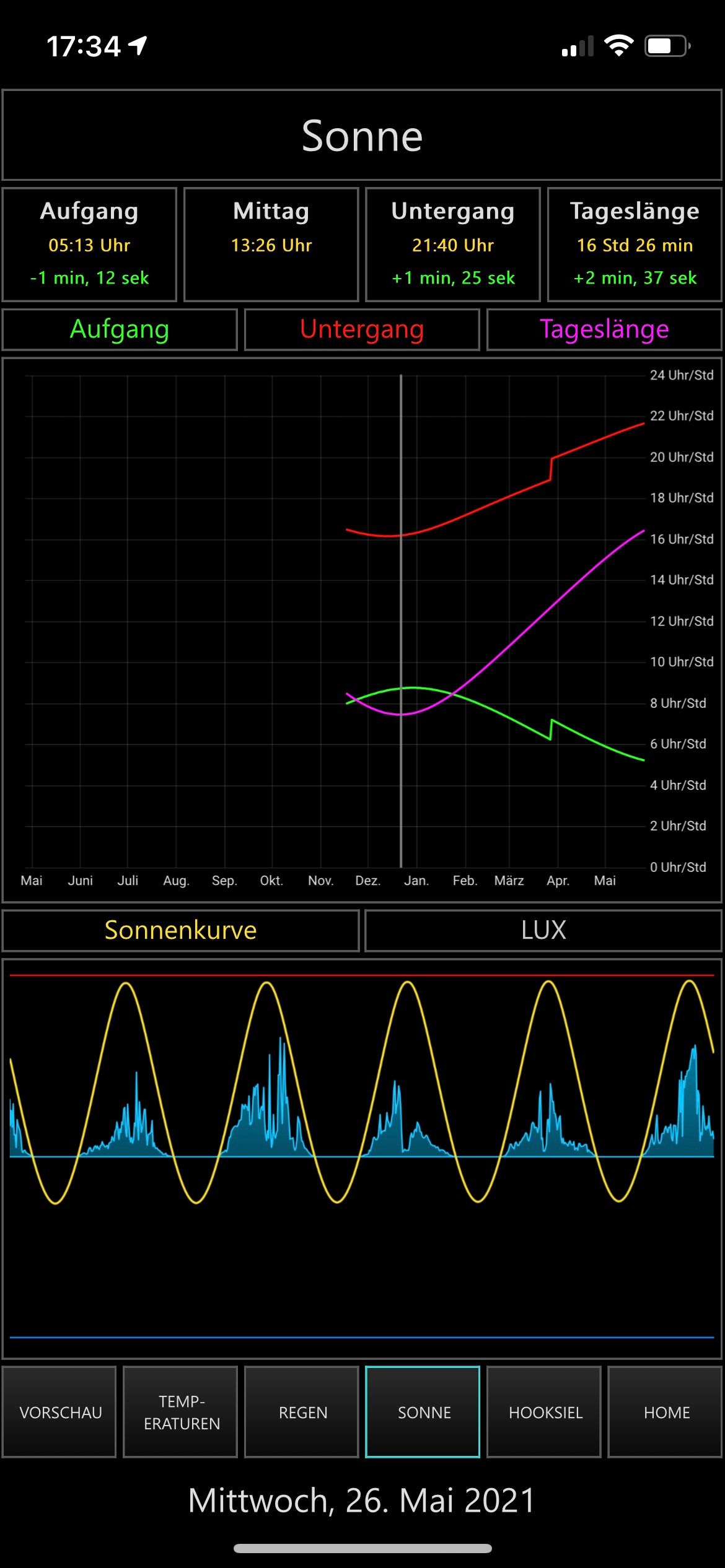Tap the 17:34 clock in status bar
Screen dimensions: 725x1568
pyautogui.click(x=84, y=46)
